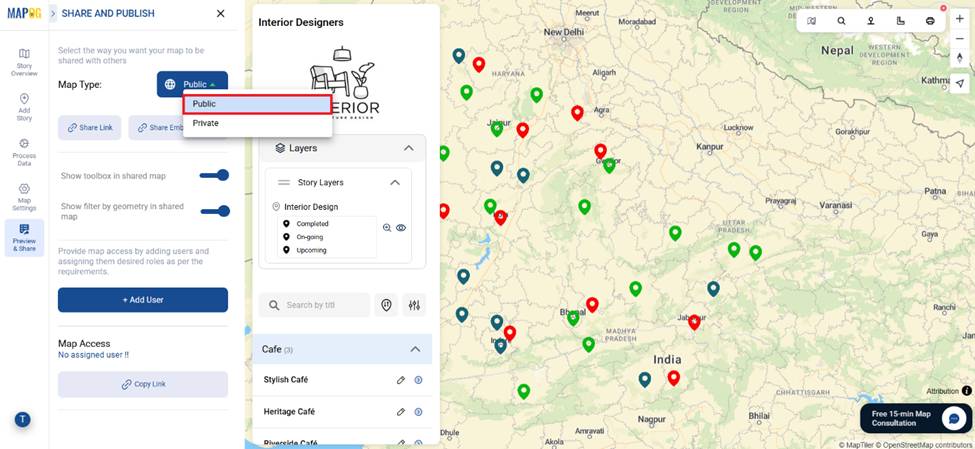Viewport: 975px width, 449px height.
Task: Click the Copy Link button
Action: click(143, 384)
